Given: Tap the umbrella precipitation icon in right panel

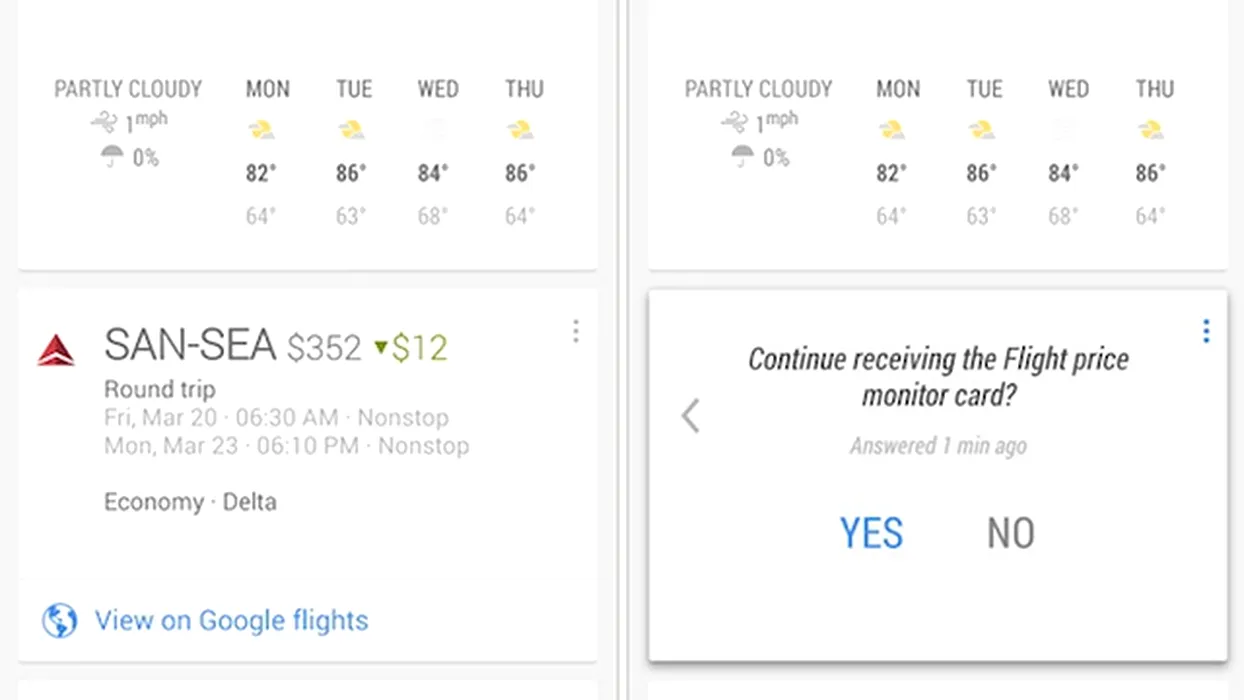Looking at the screenshot, I should [742, 157].
